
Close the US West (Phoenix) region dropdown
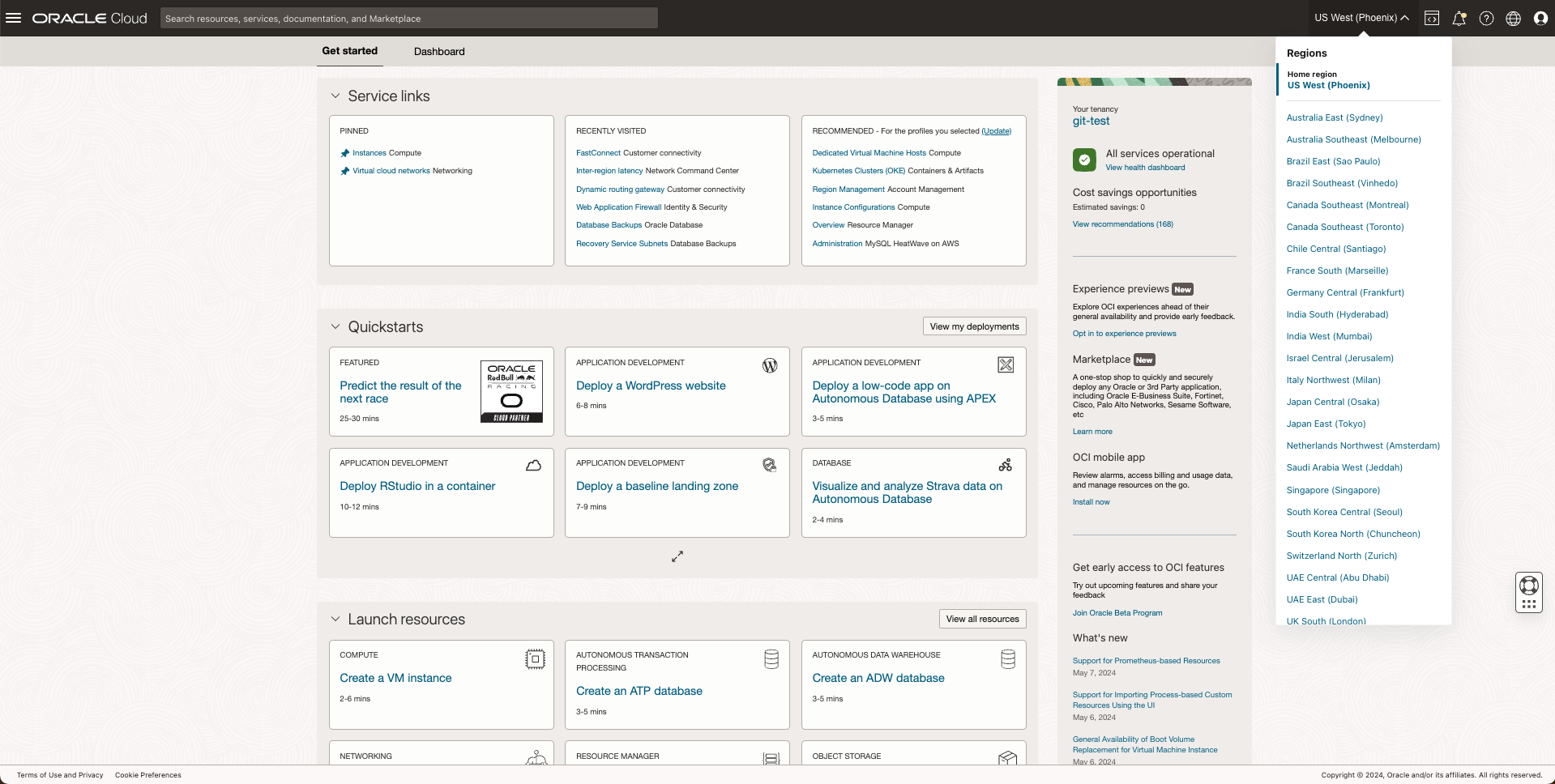point(1361,18)
